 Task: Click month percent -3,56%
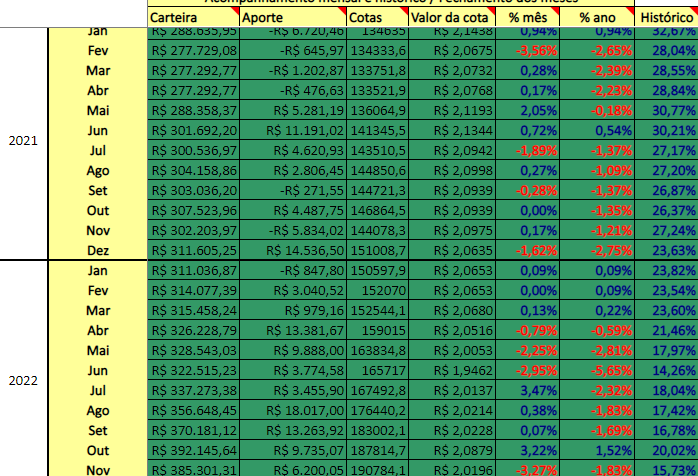(528, 51)
